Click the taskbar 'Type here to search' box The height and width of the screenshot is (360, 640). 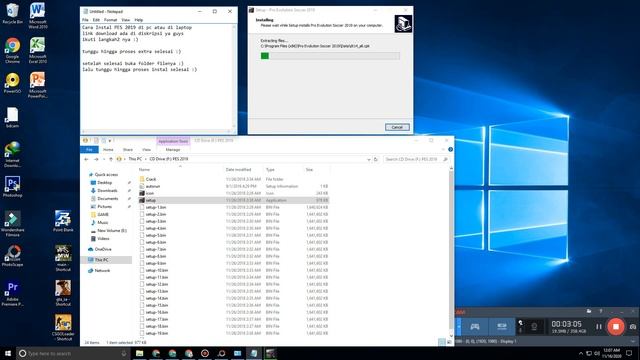(73, 353)
